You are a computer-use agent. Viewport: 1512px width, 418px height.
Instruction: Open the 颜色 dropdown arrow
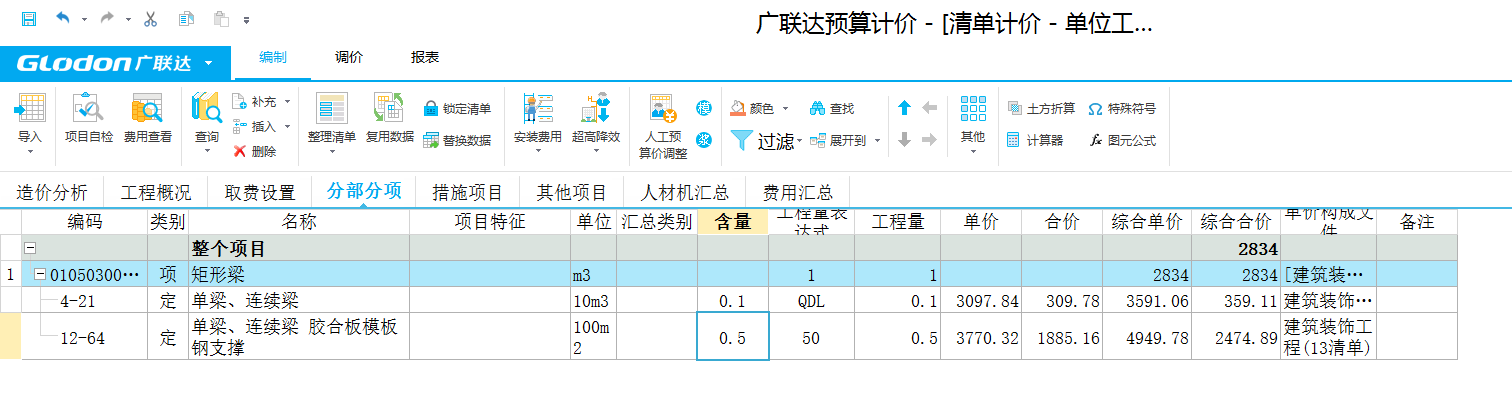[785, 108]
